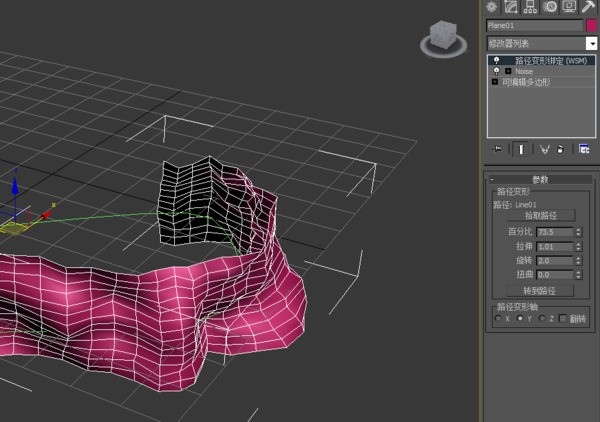The image size is (600, 422).
Task: Click Make Unique fork icon
Action: tap(544, 149)
